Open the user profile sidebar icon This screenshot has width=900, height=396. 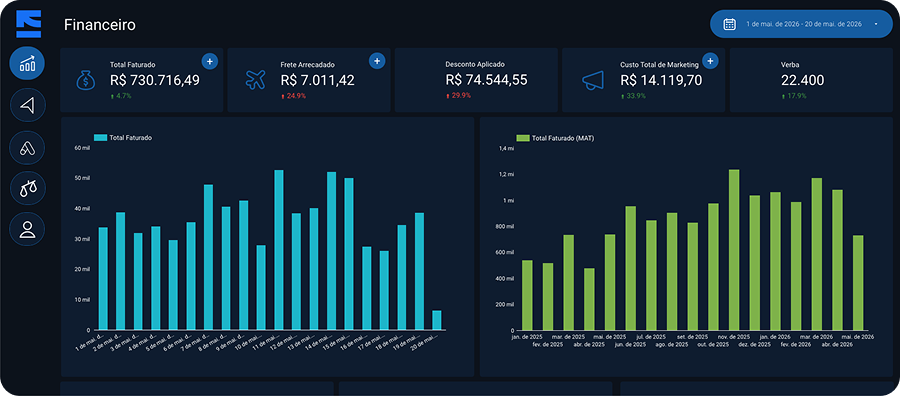tap(27, 229)
